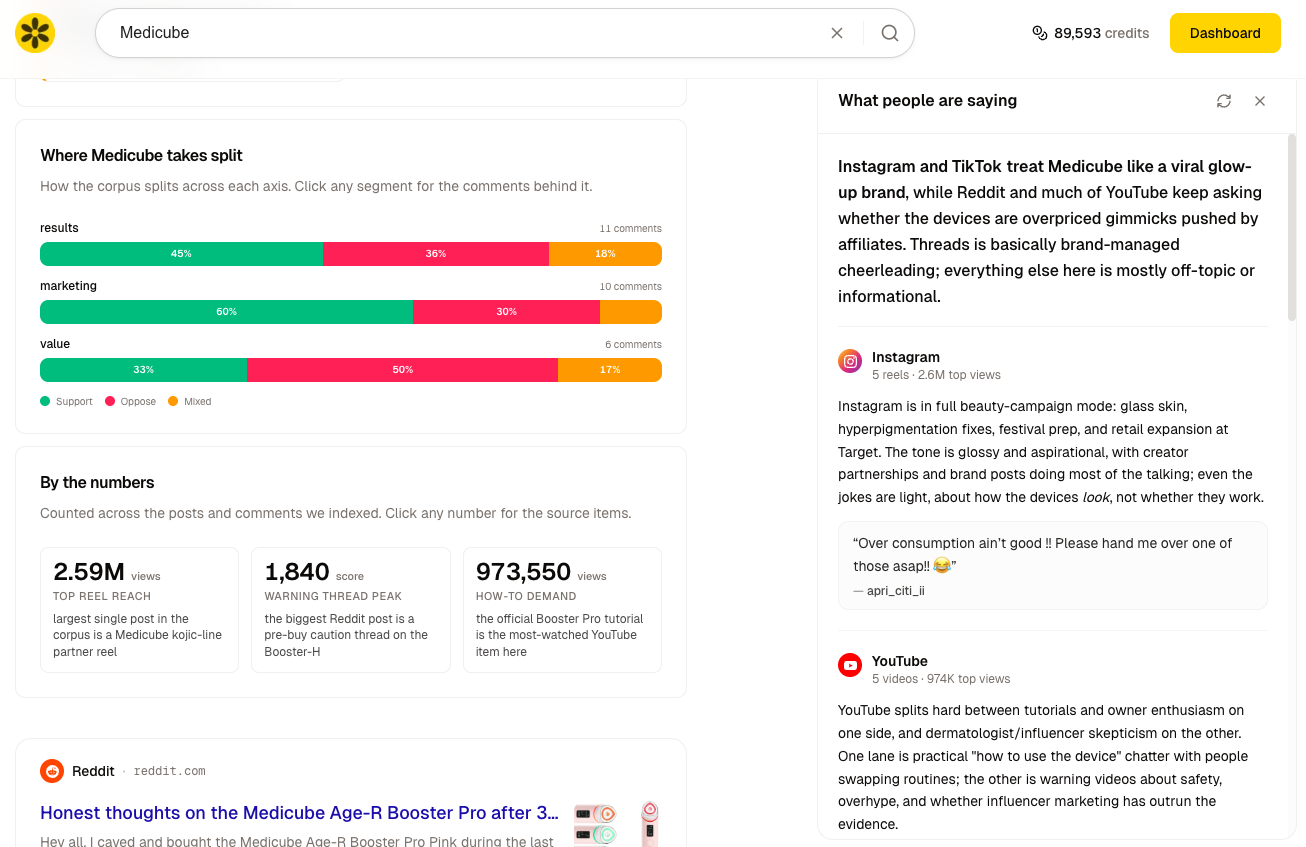Click "5 reels · 2.6M top views"
The width and height of the screenshot is (1306, 847).
point(936,375)
